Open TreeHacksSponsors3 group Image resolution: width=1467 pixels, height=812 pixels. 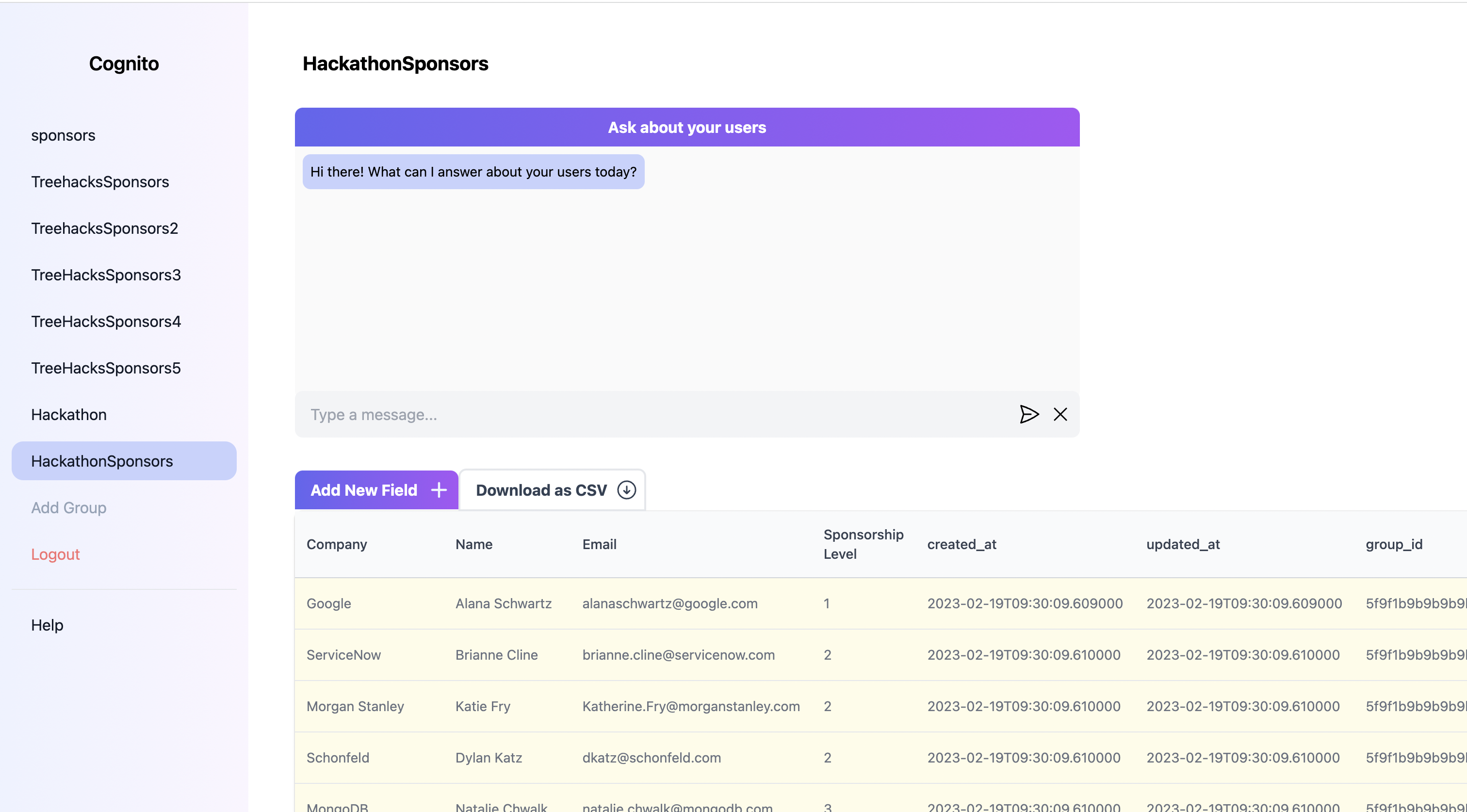point(106,275)
